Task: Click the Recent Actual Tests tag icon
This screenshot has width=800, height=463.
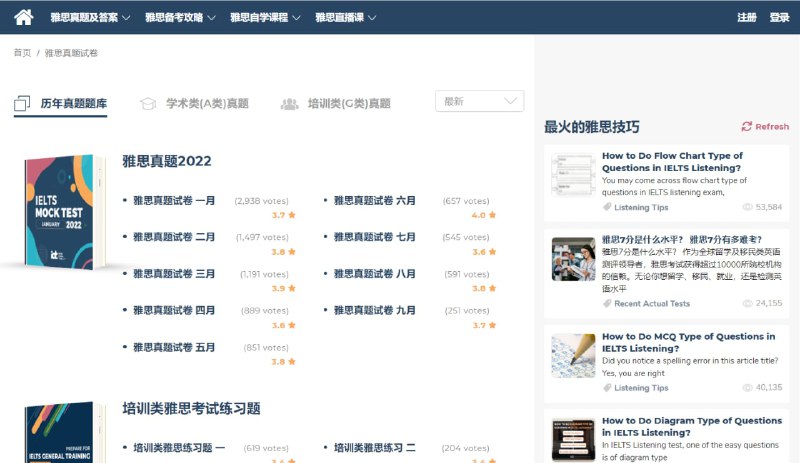Action: tap(607, 303)
